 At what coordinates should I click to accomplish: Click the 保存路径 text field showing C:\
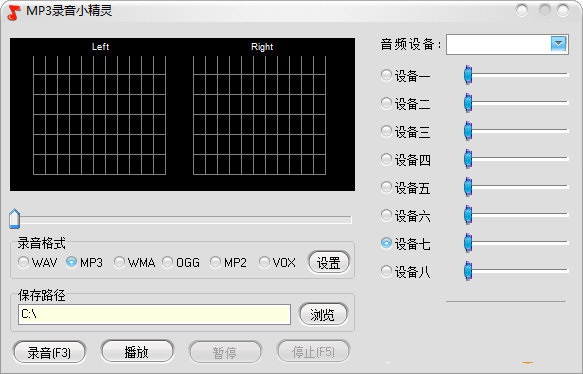click(154, 315)
